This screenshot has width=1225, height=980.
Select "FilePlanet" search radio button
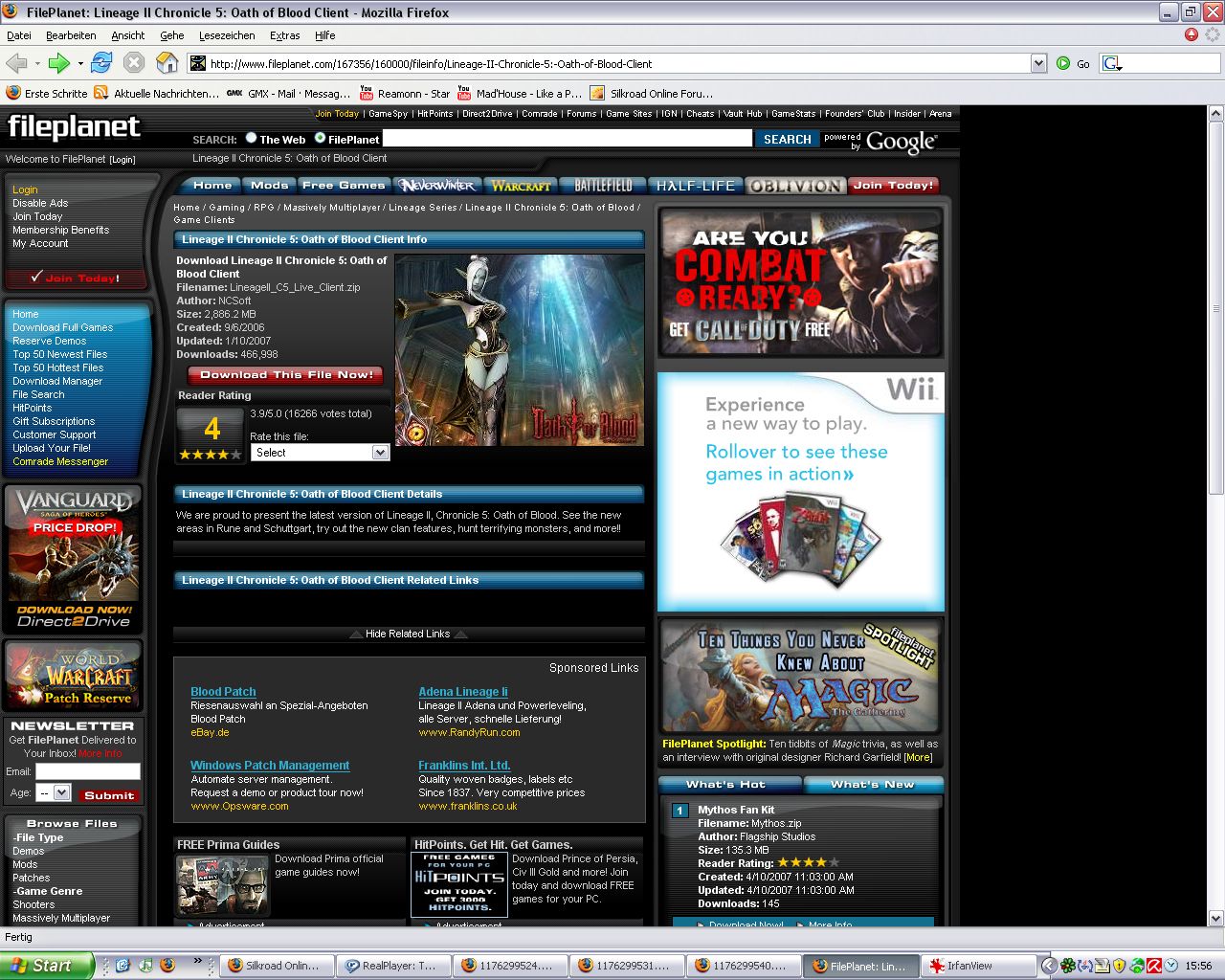click(320, 138)
